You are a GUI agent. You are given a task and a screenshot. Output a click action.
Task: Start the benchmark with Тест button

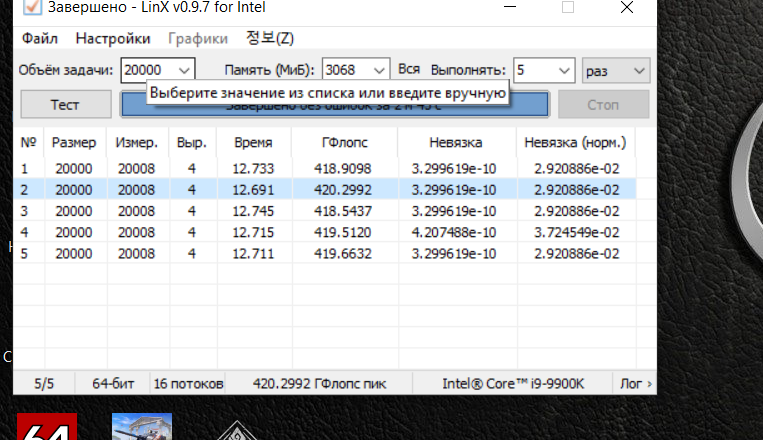tap(66, 105)
